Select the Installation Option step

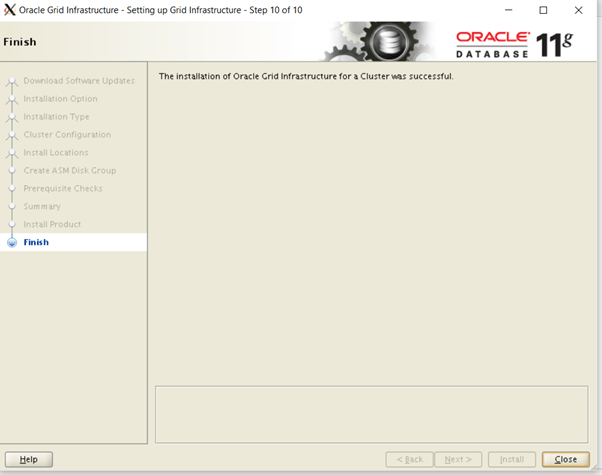tap(60, 98)
